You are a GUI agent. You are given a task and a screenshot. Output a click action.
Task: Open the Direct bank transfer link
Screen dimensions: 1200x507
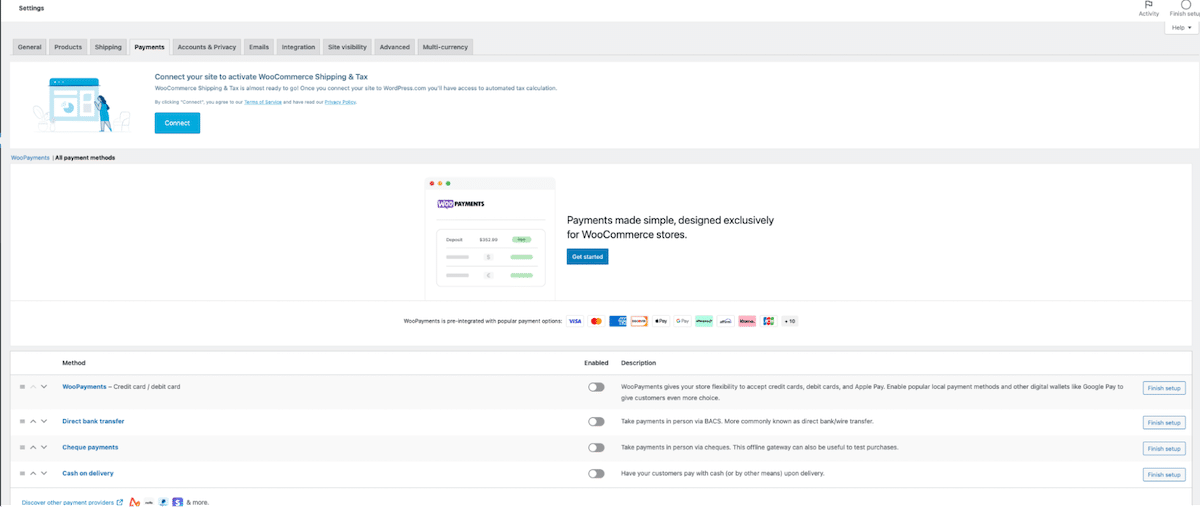click(93, 421)
